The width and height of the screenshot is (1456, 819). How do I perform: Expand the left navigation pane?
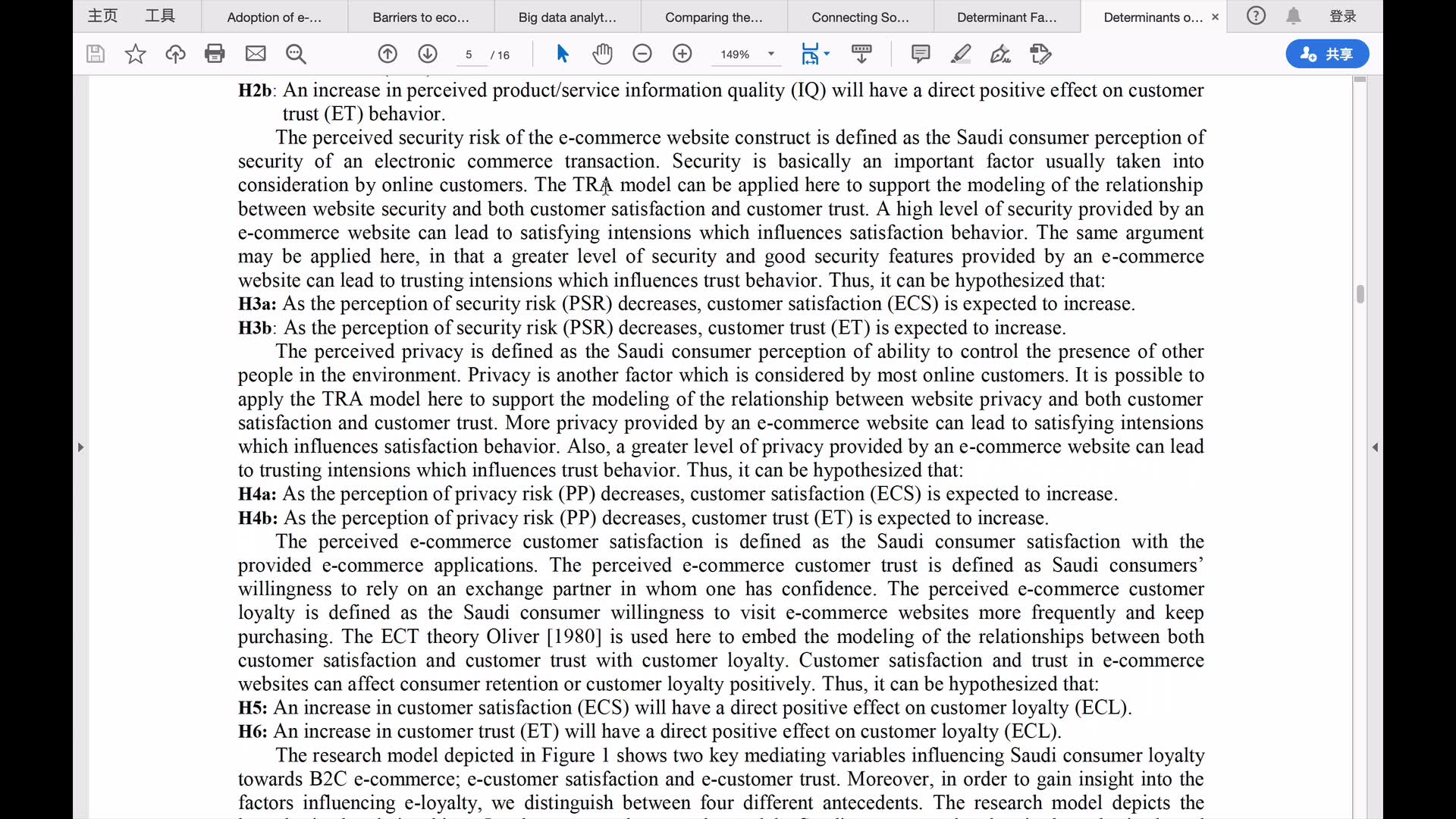pyautogui.click(x=80, y=447)
